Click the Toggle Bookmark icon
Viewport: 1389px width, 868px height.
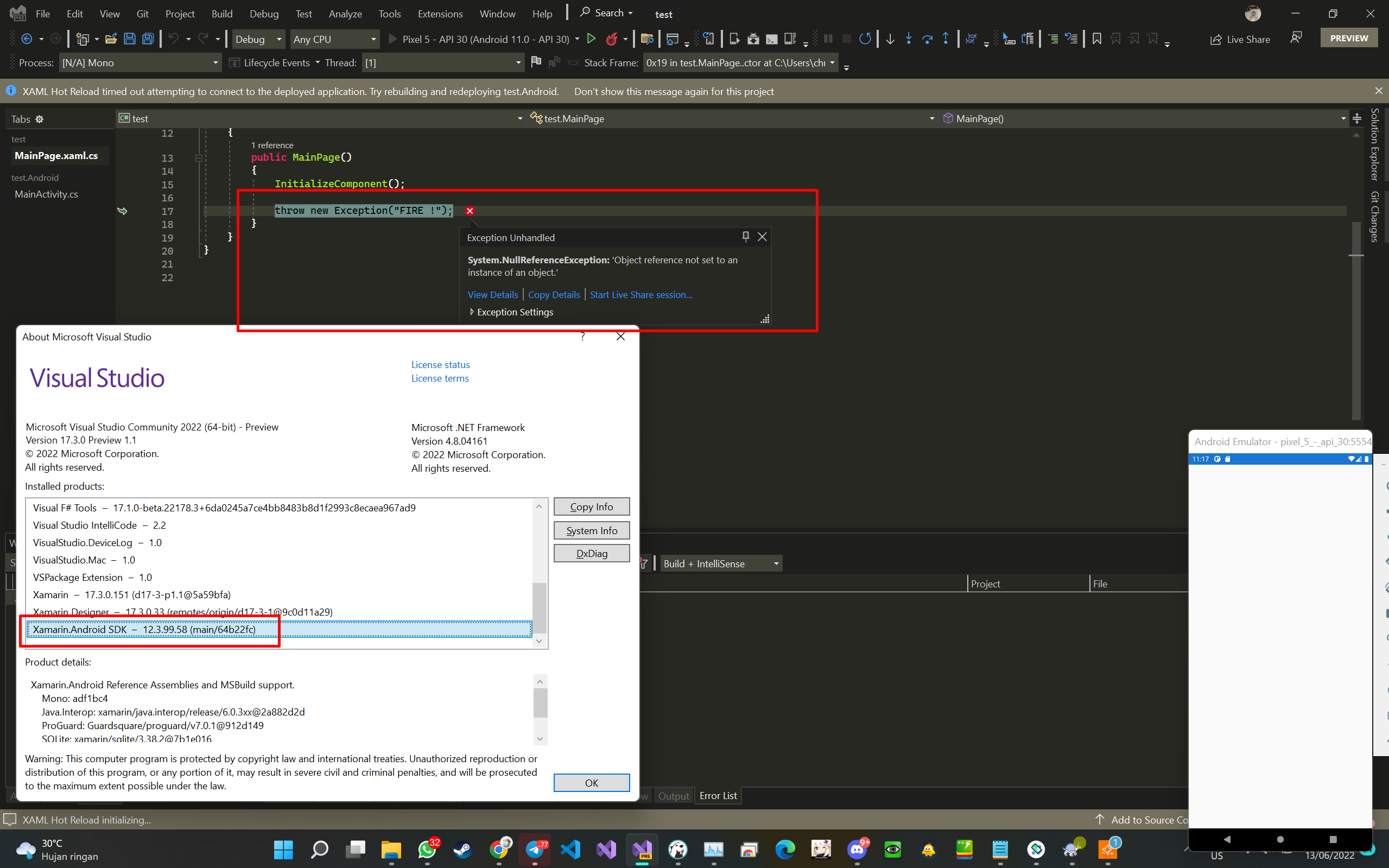point(1097,39)
